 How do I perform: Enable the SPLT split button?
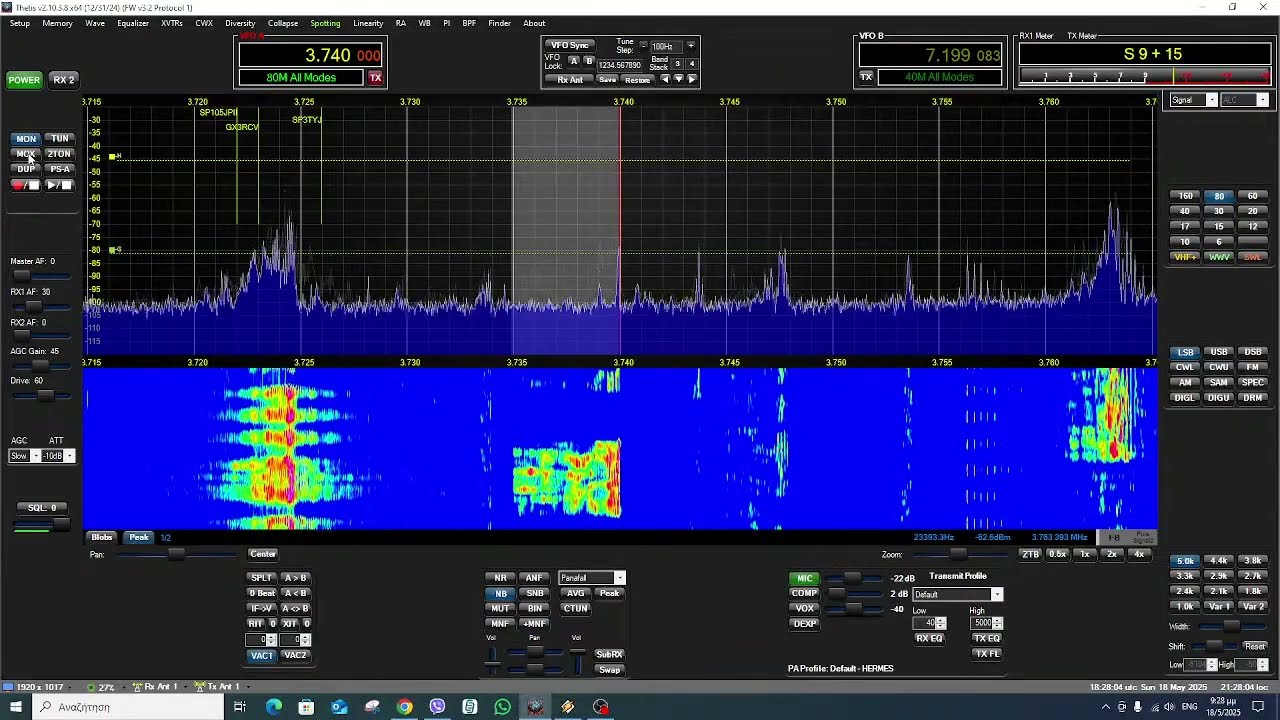(261, 578)
